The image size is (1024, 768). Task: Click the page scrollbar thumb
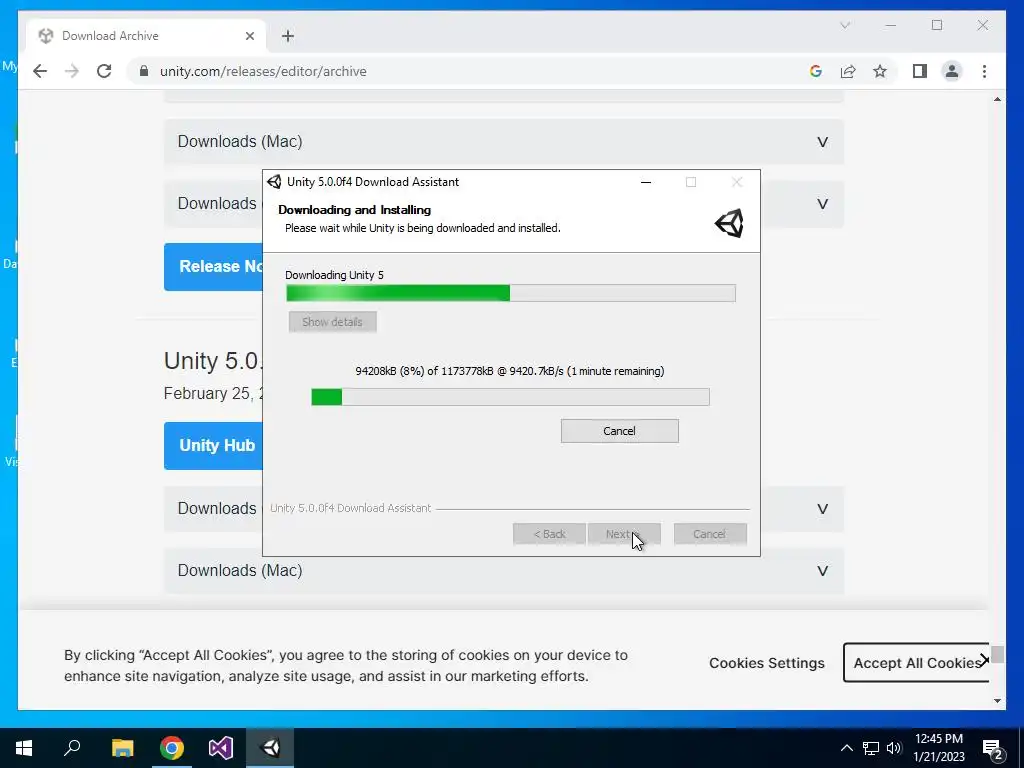(x=997, y=654)
